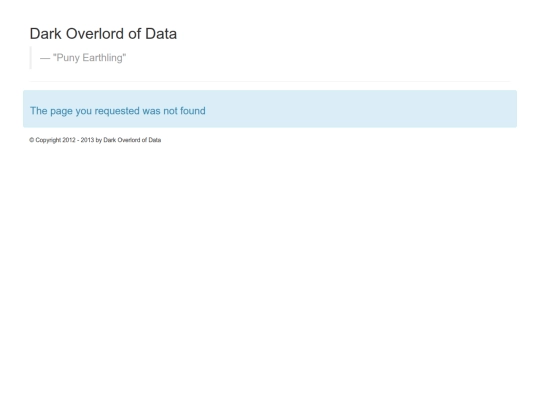The height and width of the screenshot is (405, 540).
Task: Select the "Puny Earthling" tagline text
Action: coord(83,58)
